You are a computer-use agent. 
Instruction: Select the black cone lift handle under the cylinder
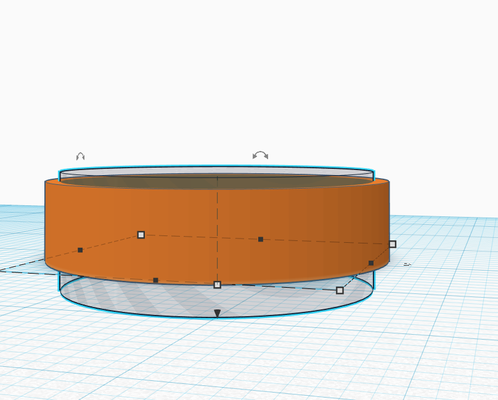[x=217, y=313]
